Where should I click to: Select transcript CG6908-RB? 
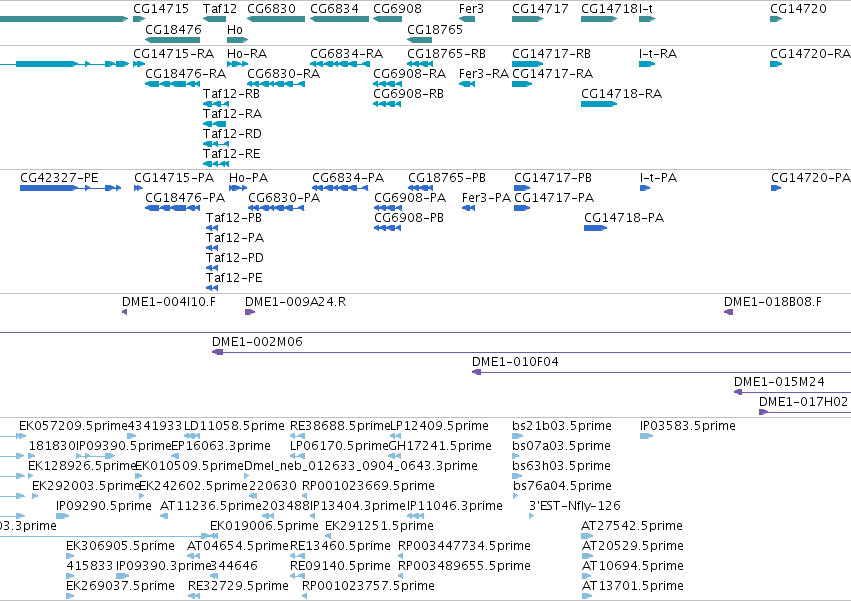[408, 94]
